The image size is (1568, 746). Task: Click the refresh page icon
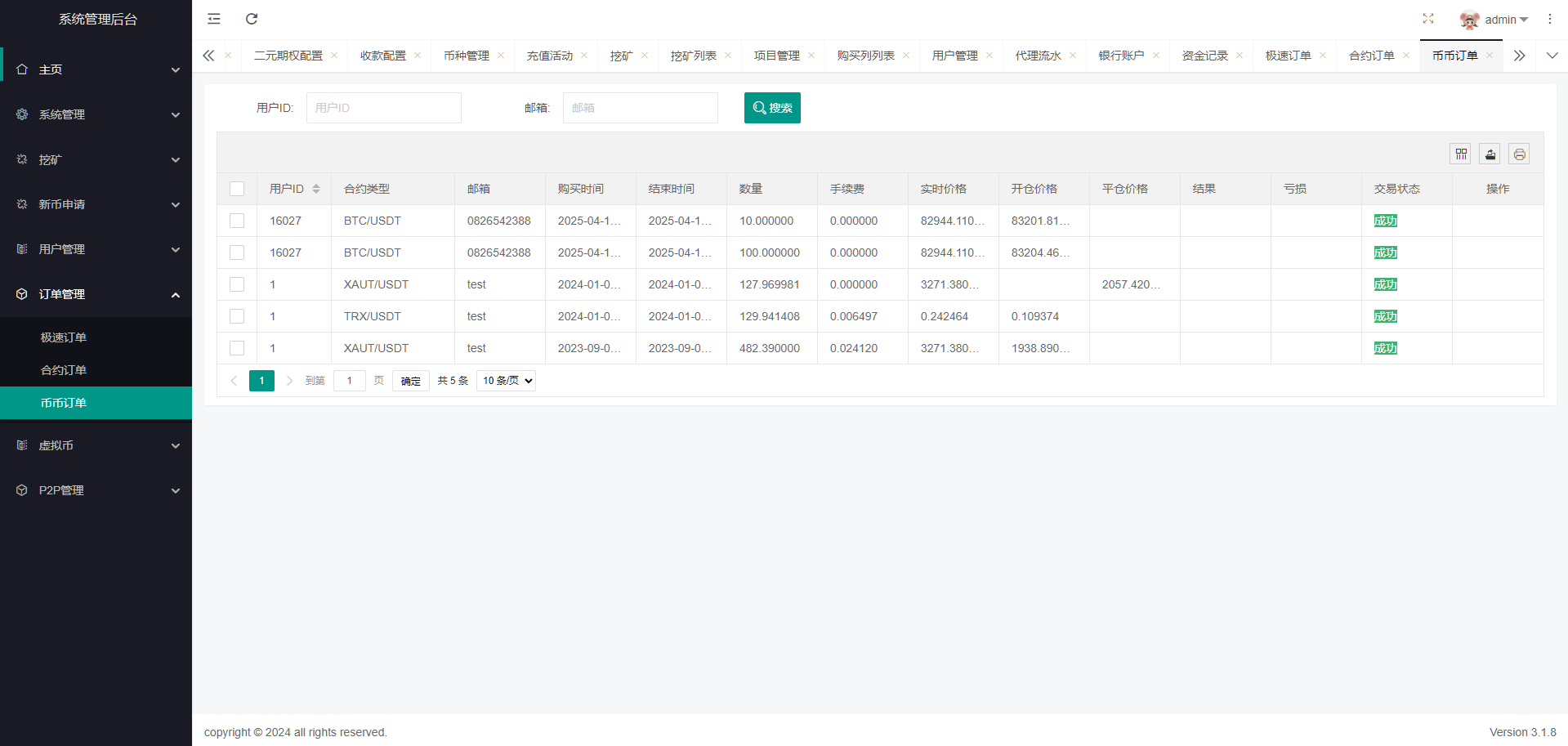[252, 19]
